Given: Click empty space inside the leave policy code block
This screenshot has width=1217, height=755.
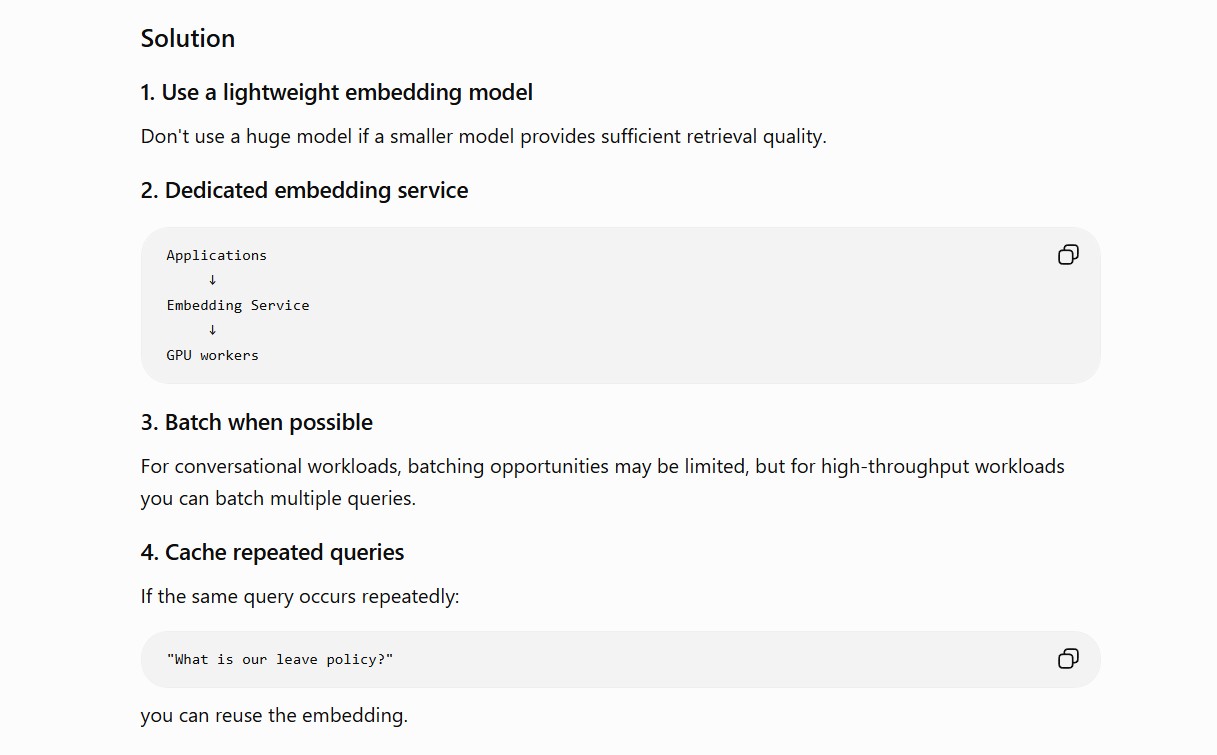Looking at the screenshot, I should pos(720,659).
